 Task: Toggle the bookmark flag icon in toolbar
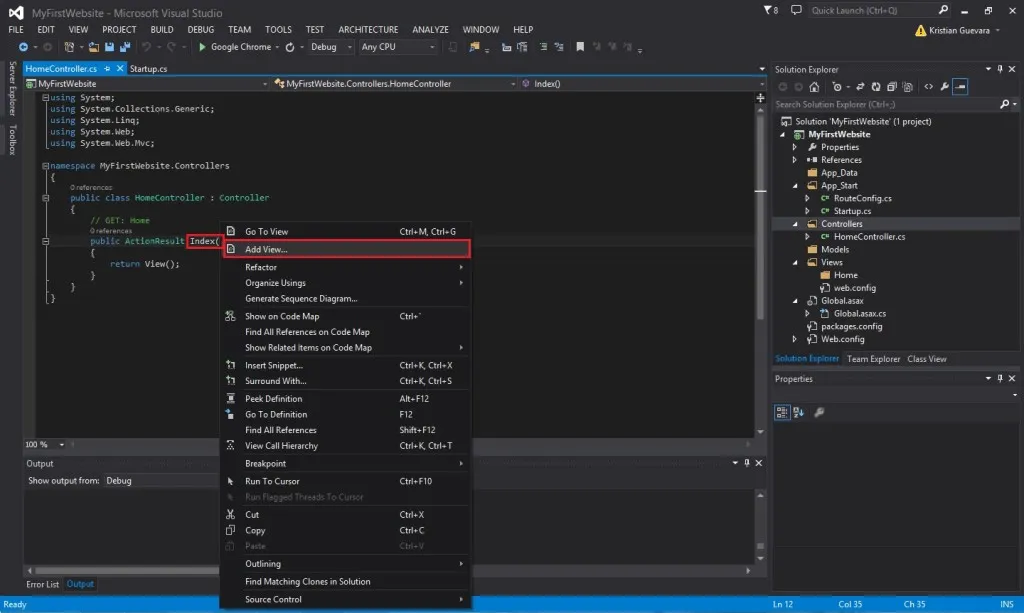[x=580, y=47]
